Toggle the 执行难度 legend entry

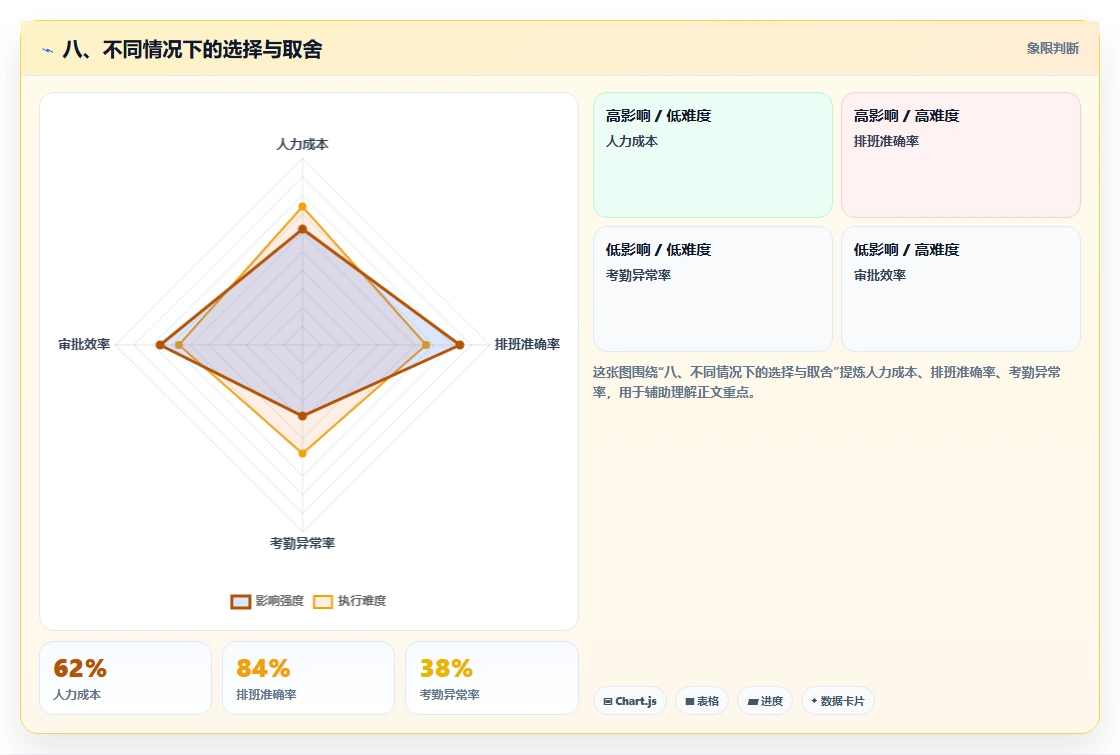coord(350,601)
